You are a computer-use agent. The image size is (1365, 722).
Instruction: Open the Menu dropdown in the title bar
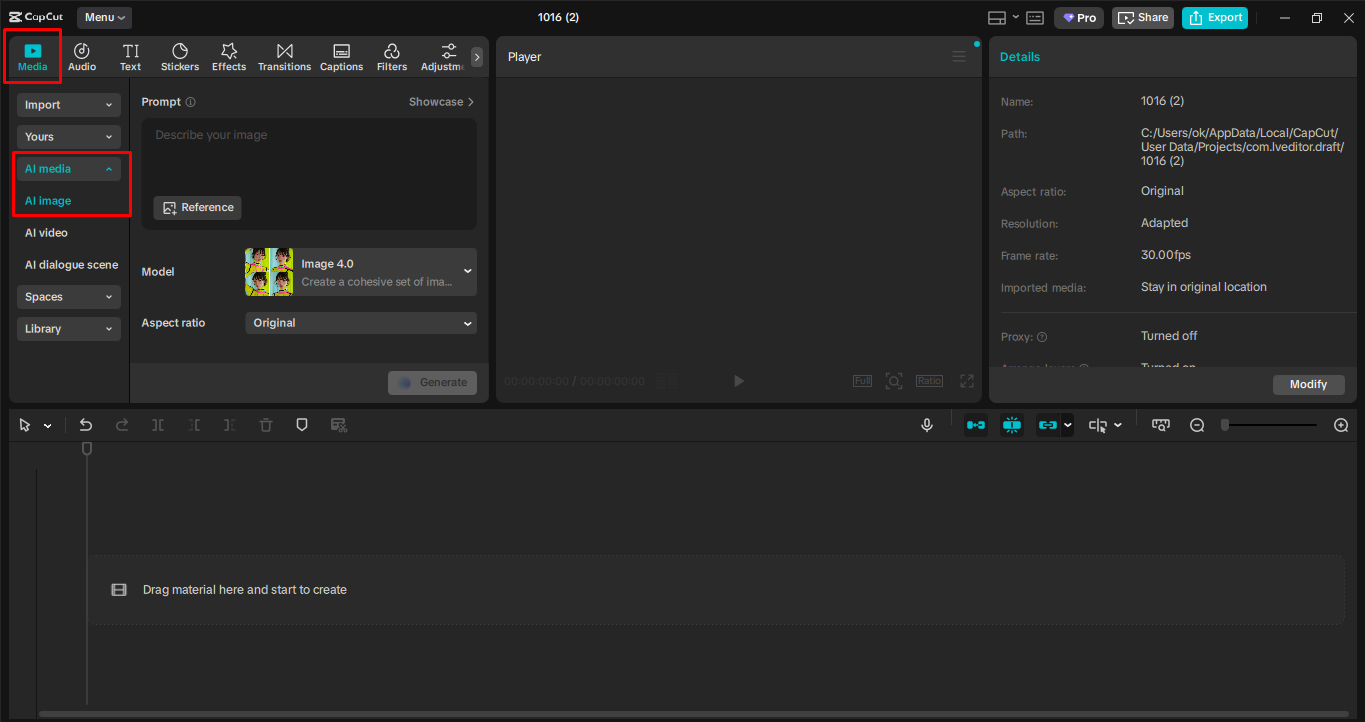[103, 17]
